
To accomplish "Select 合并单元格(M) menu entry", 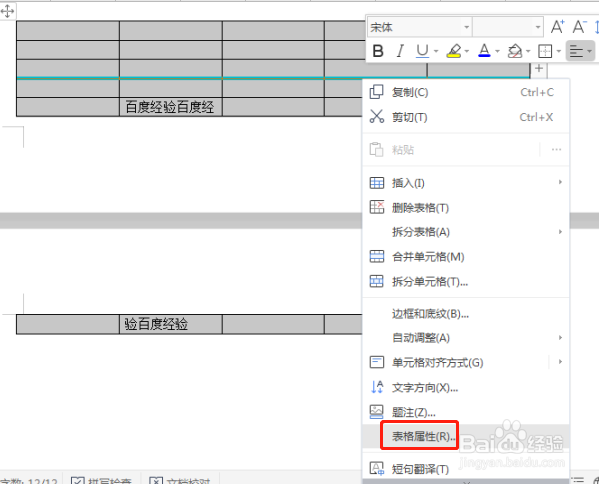I will (466, 257).
